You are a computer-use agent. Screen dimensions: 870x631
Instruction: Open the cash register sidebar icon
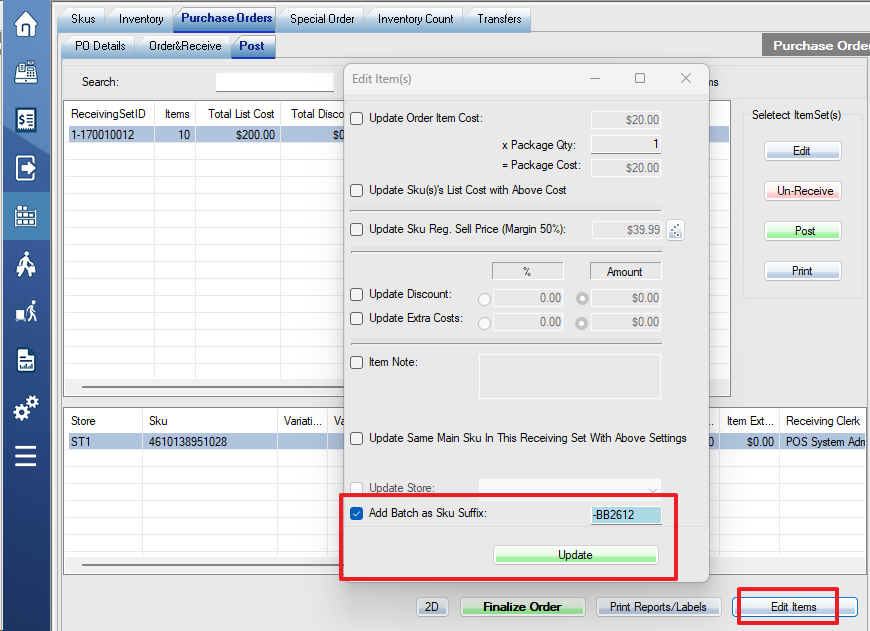(26, 72)
